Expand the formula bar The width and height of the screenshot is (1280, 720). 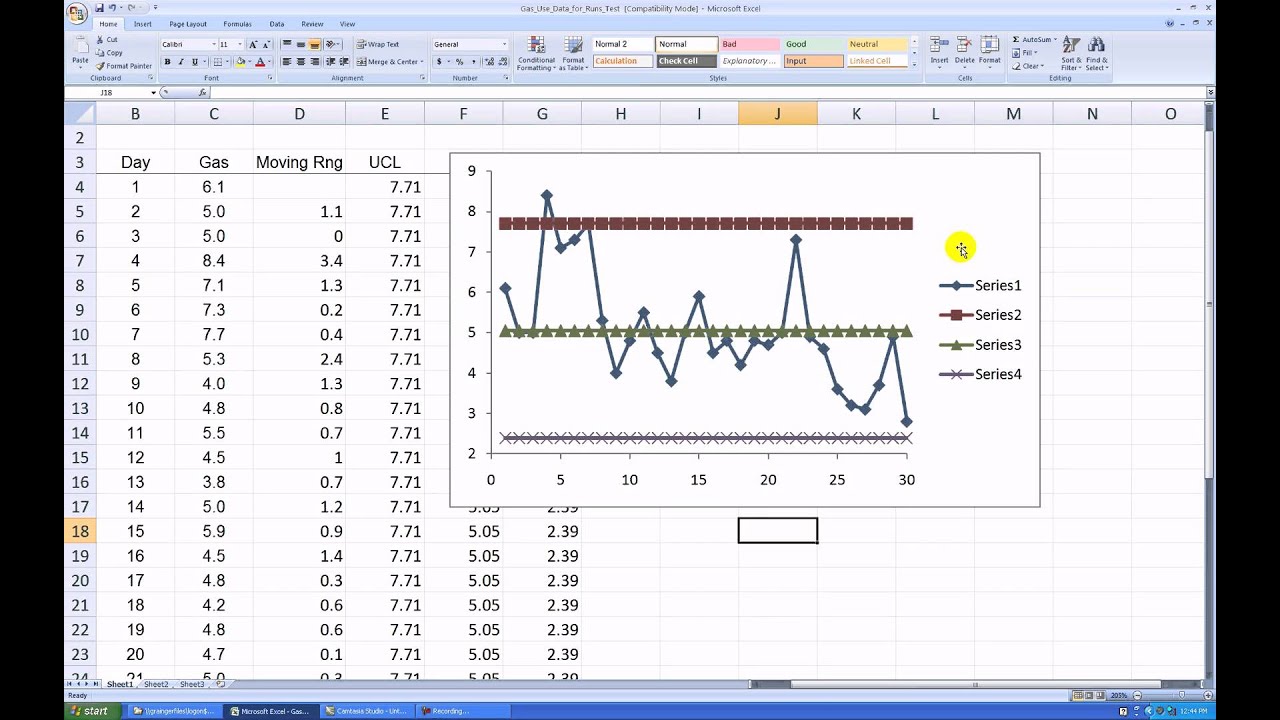tap(1210, 92)
